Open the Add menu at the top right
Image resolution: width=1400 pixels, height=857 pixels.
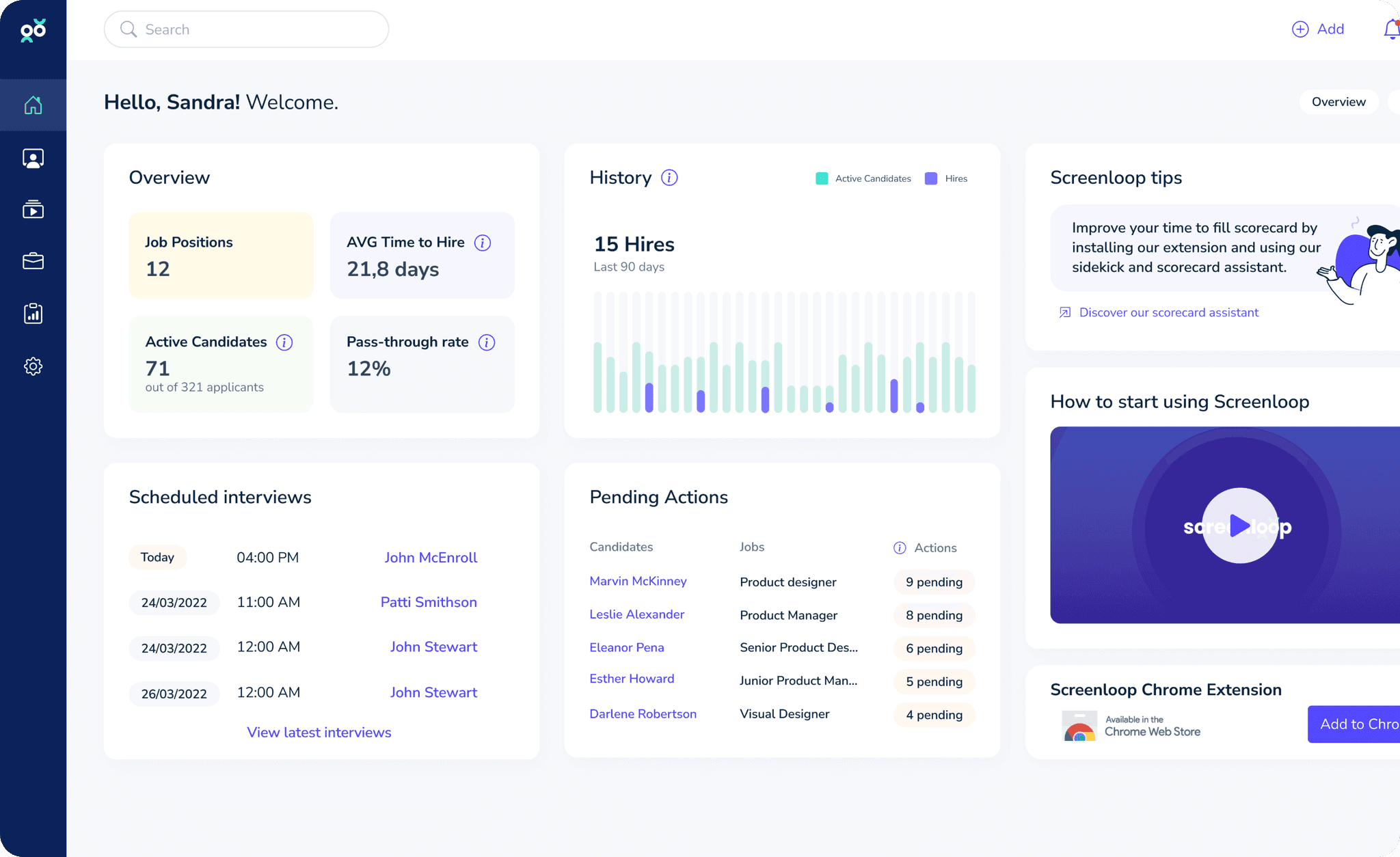1319,29
